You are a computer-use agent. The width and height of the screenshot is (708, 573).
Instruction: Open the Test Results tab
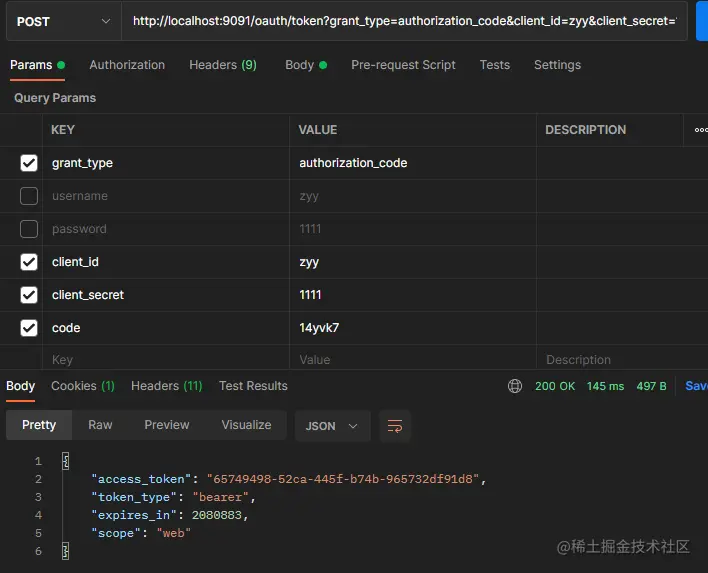pyautogui.click(x=253, y=386)
